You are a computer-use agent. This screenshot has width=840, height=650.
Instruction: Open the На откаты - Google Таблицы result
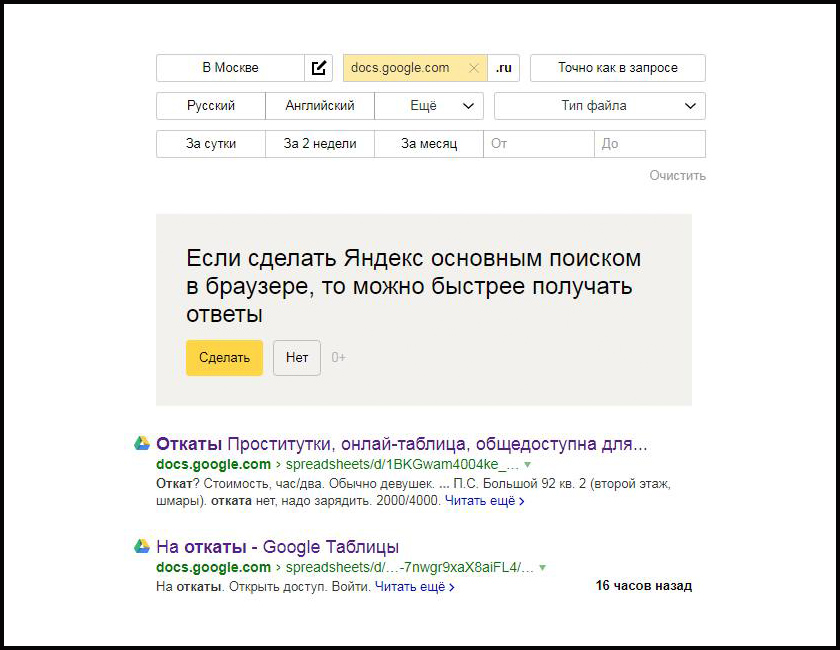tap(278, 547)
